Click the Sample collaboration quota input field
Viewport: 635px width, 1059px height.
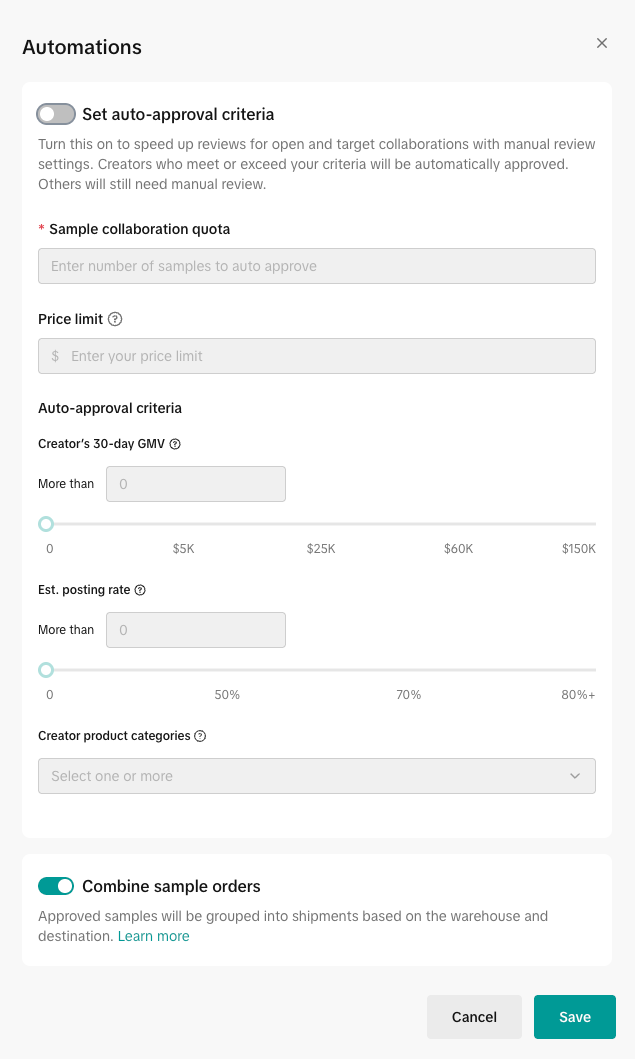click(x=316, y=266)
